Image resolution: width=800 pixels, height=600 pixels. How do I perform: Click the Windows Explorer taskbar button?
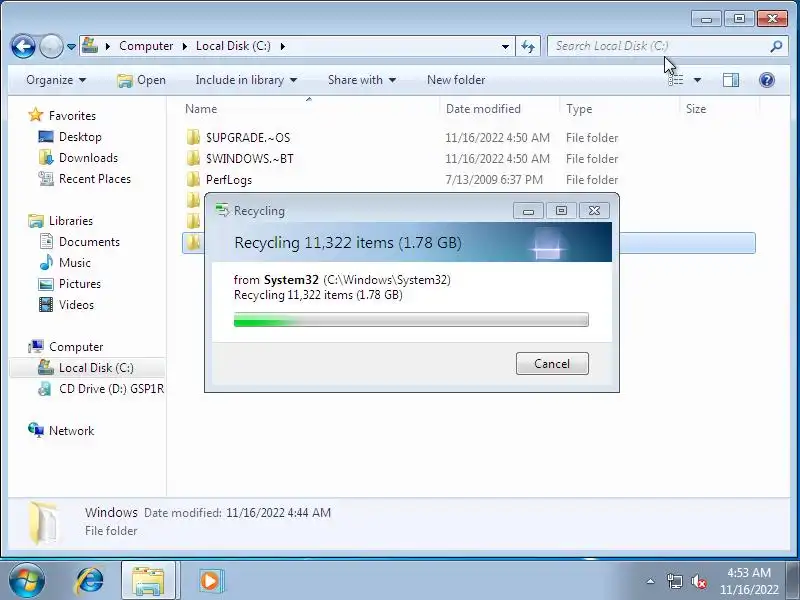tap(148, 581)
